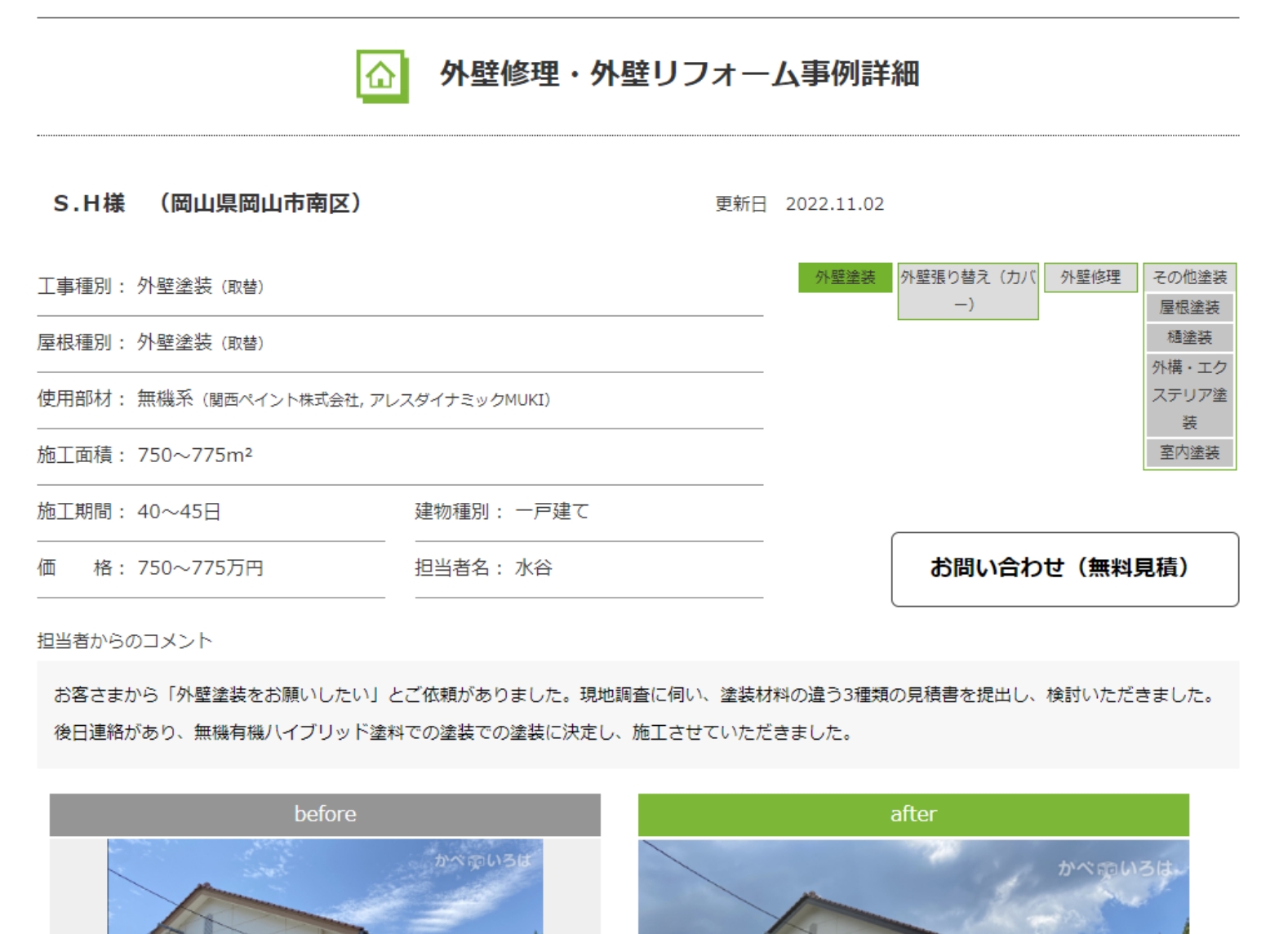This screenshot has width=1288, height=934.
Task: Click the gray before header bar
Action: pyautogui.click(x=325, y=814)
